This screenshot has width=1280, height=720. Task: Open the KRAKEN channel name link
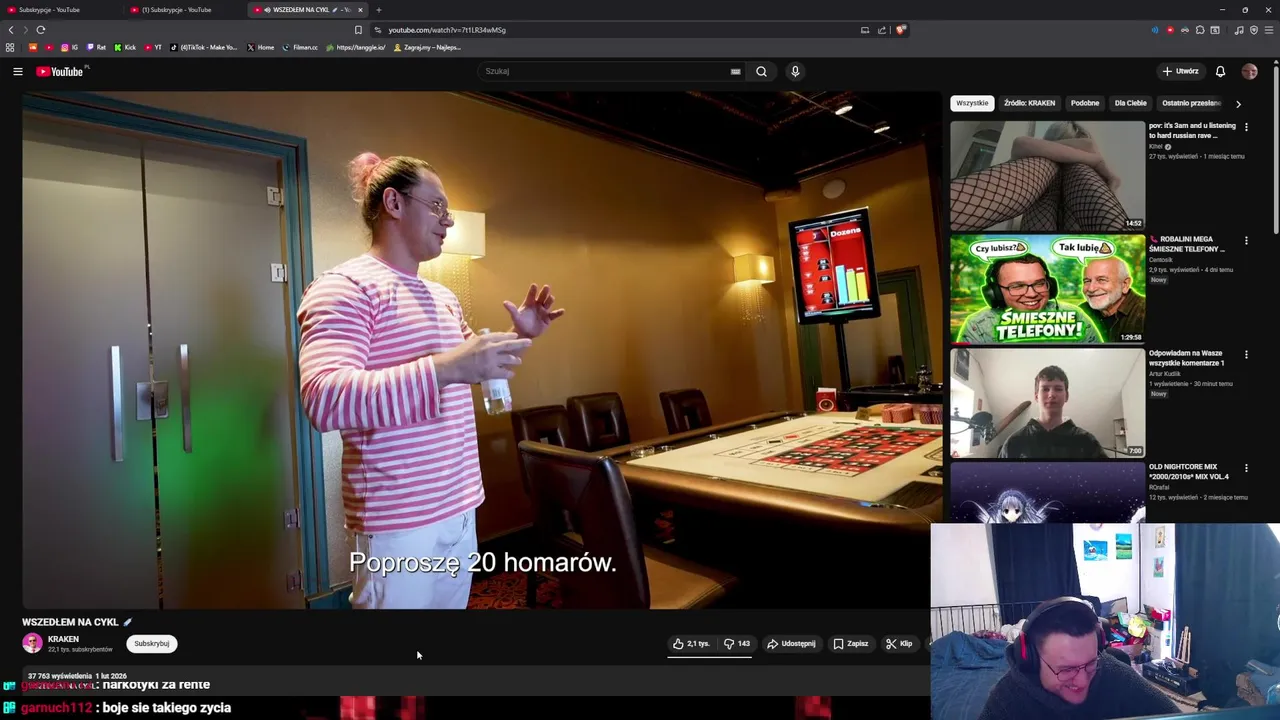63,639
